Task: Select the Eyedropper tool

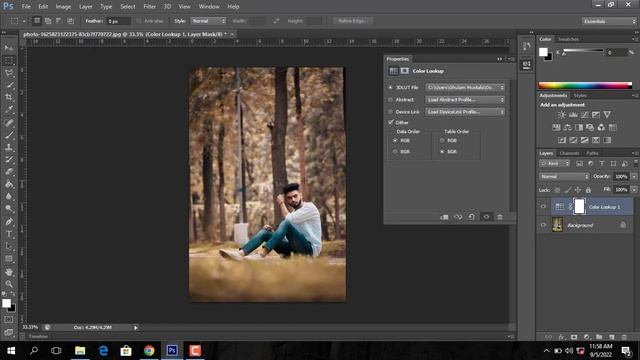Action: click(x=9, y=110)
